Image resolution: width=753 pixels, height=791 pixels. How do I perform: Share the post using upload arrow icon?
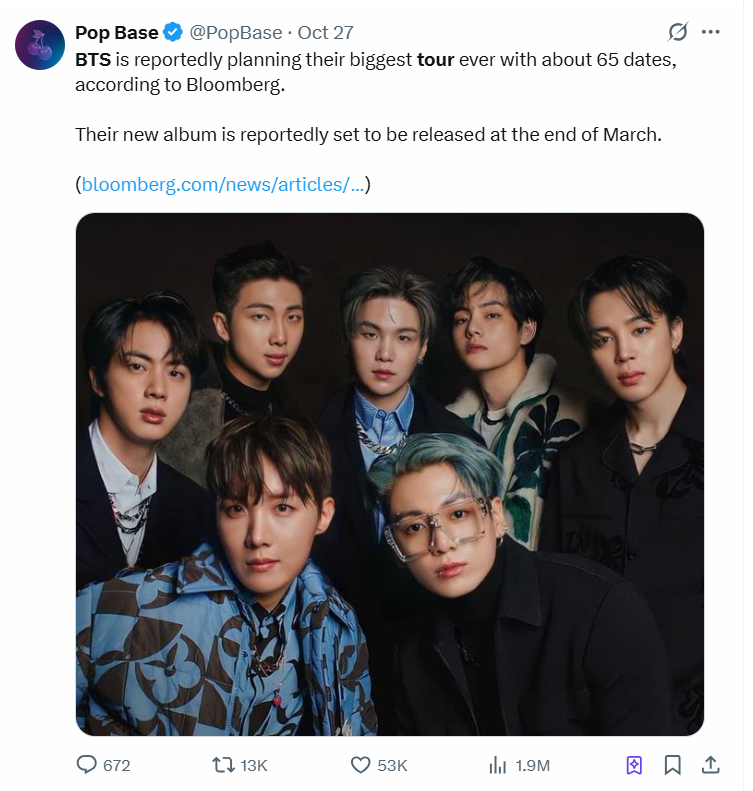coord(711,765)
